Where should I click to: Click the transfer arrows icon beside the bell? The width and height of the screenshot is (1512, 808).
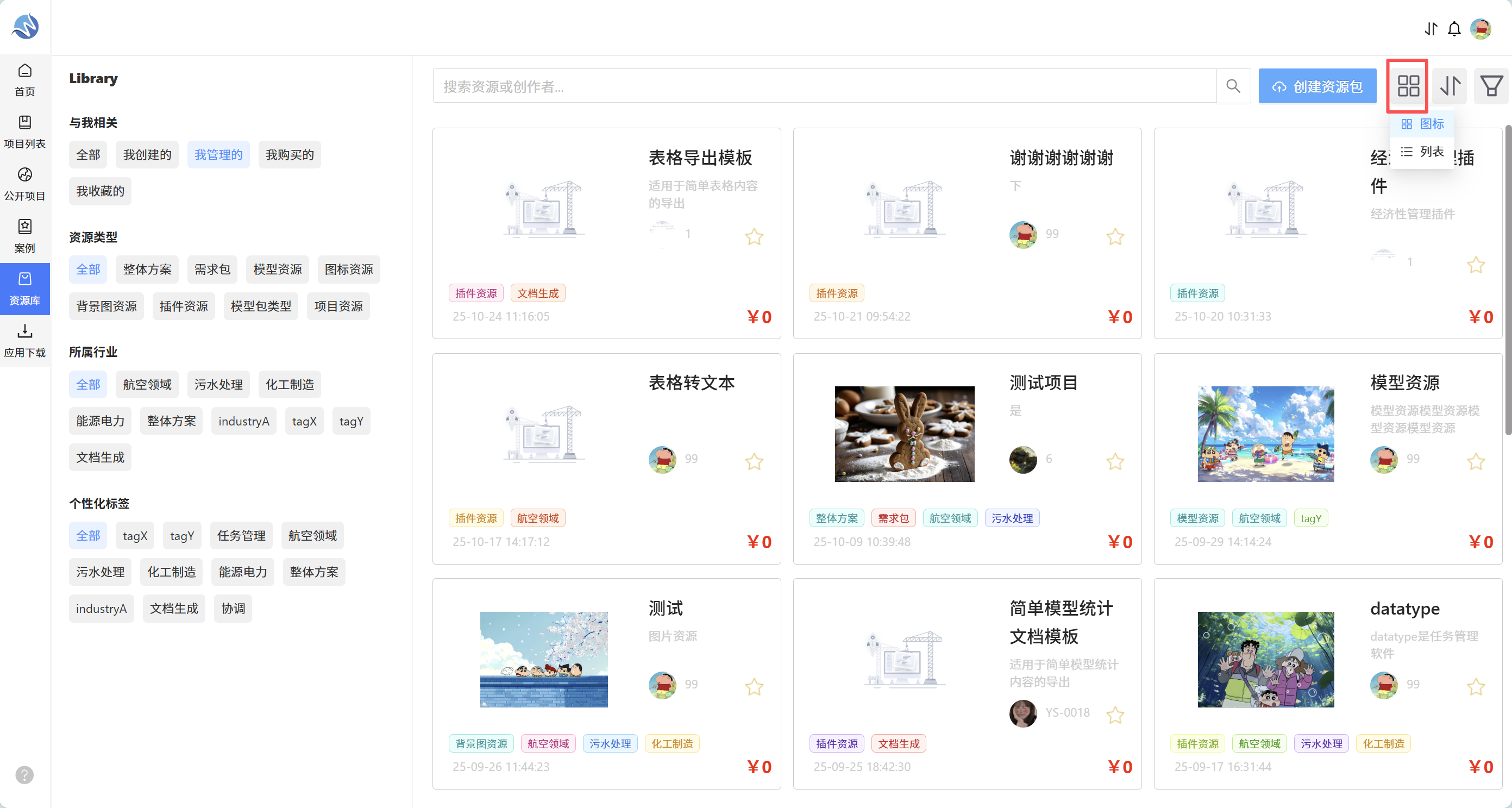[1431, 28]
